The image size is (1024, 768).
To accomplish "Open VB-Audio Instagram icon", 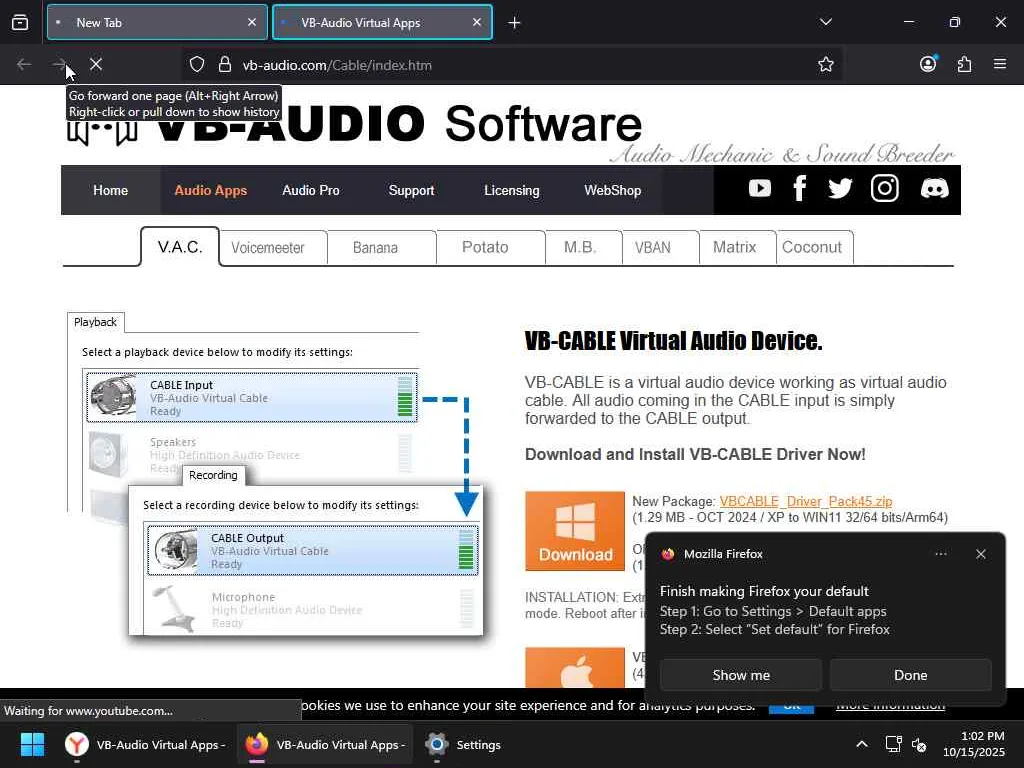I will pyautogui.click(x=885, y=189).
